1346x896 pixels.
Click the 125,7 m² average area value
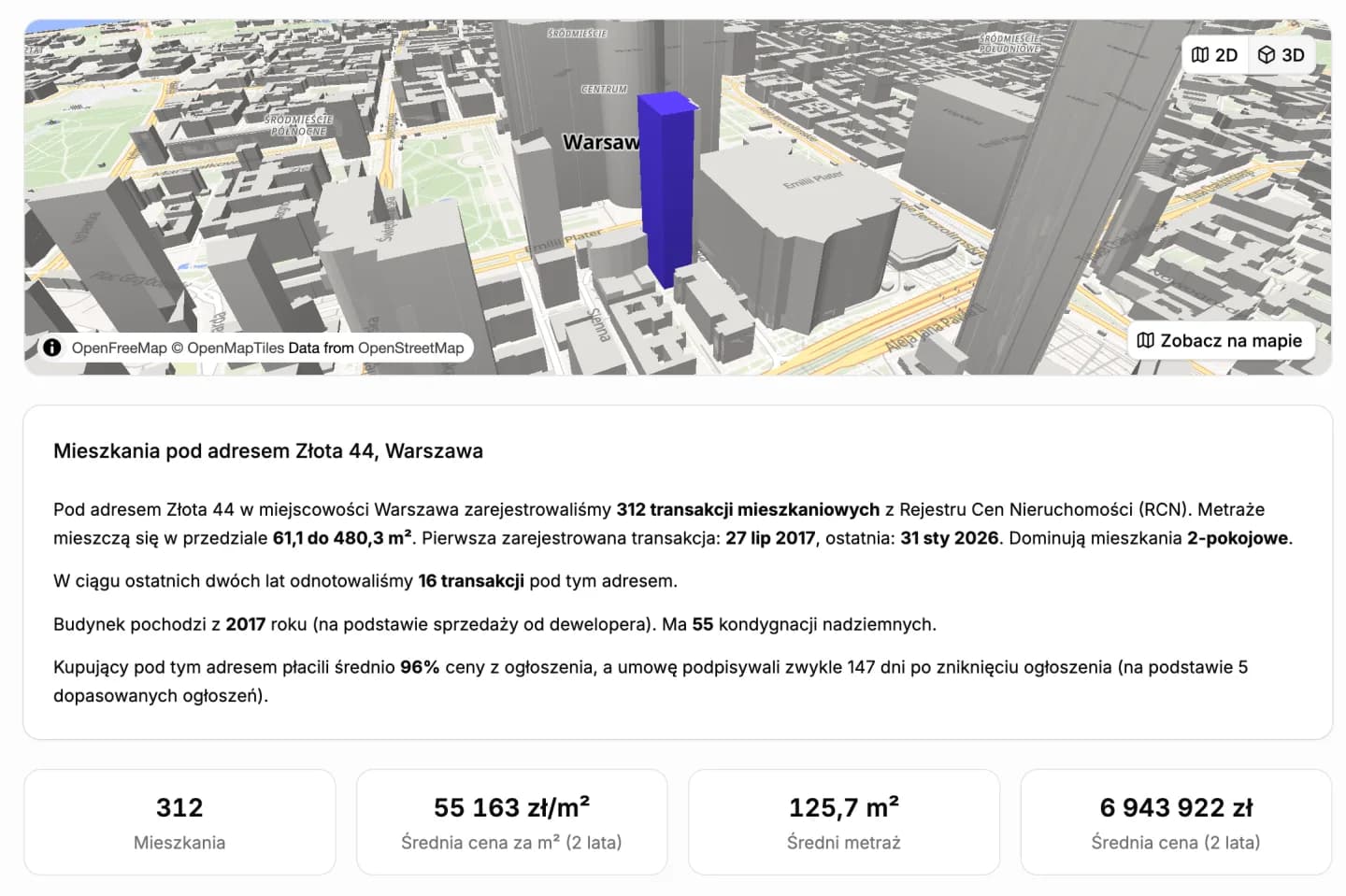[844, 807]
